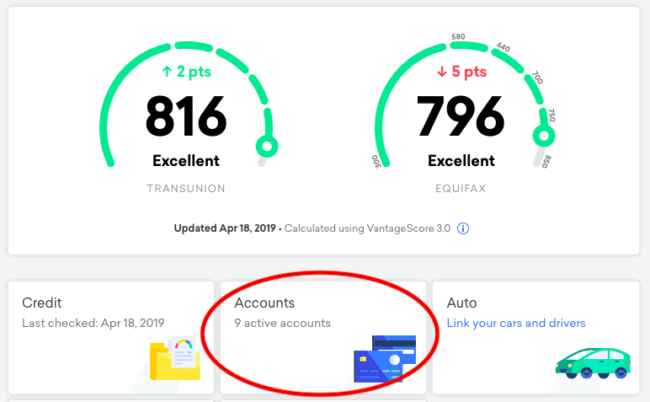Click Last checked Apr 18, 2019 text
The width and height of the screenshot is (650, 402).
[93, 323]
